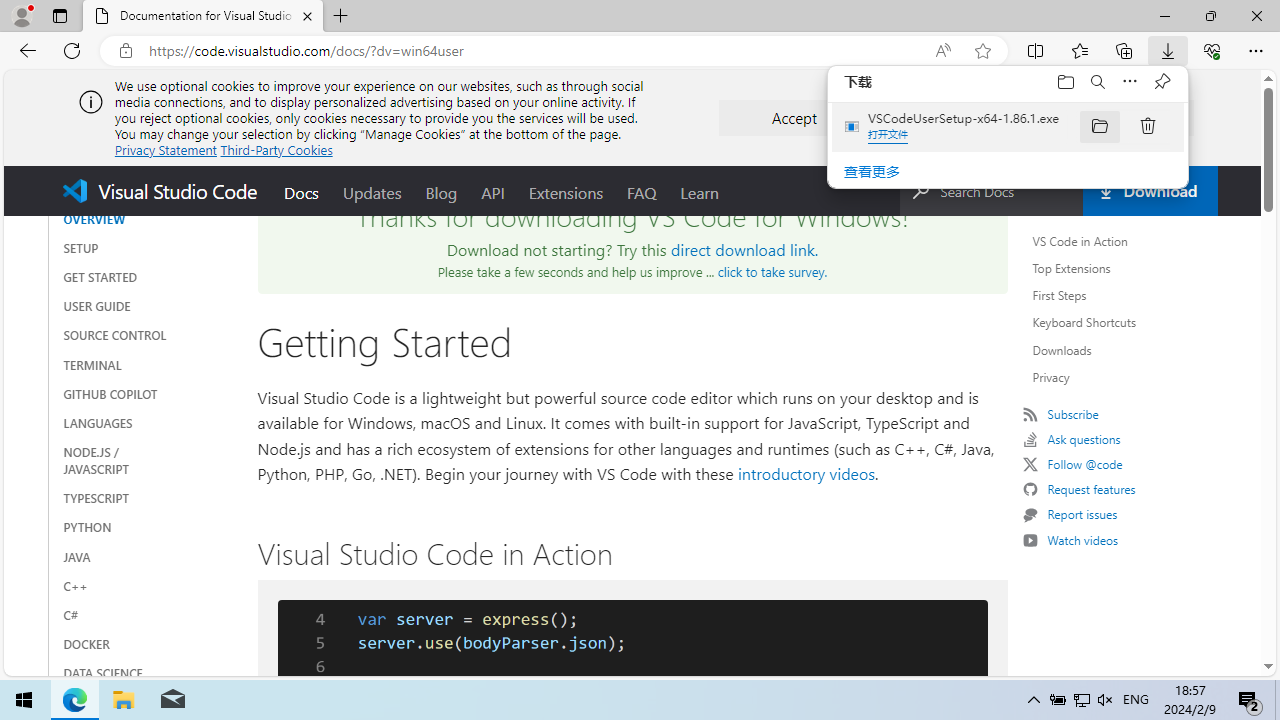Open File Explorer from taskbar

coord(123,700)
